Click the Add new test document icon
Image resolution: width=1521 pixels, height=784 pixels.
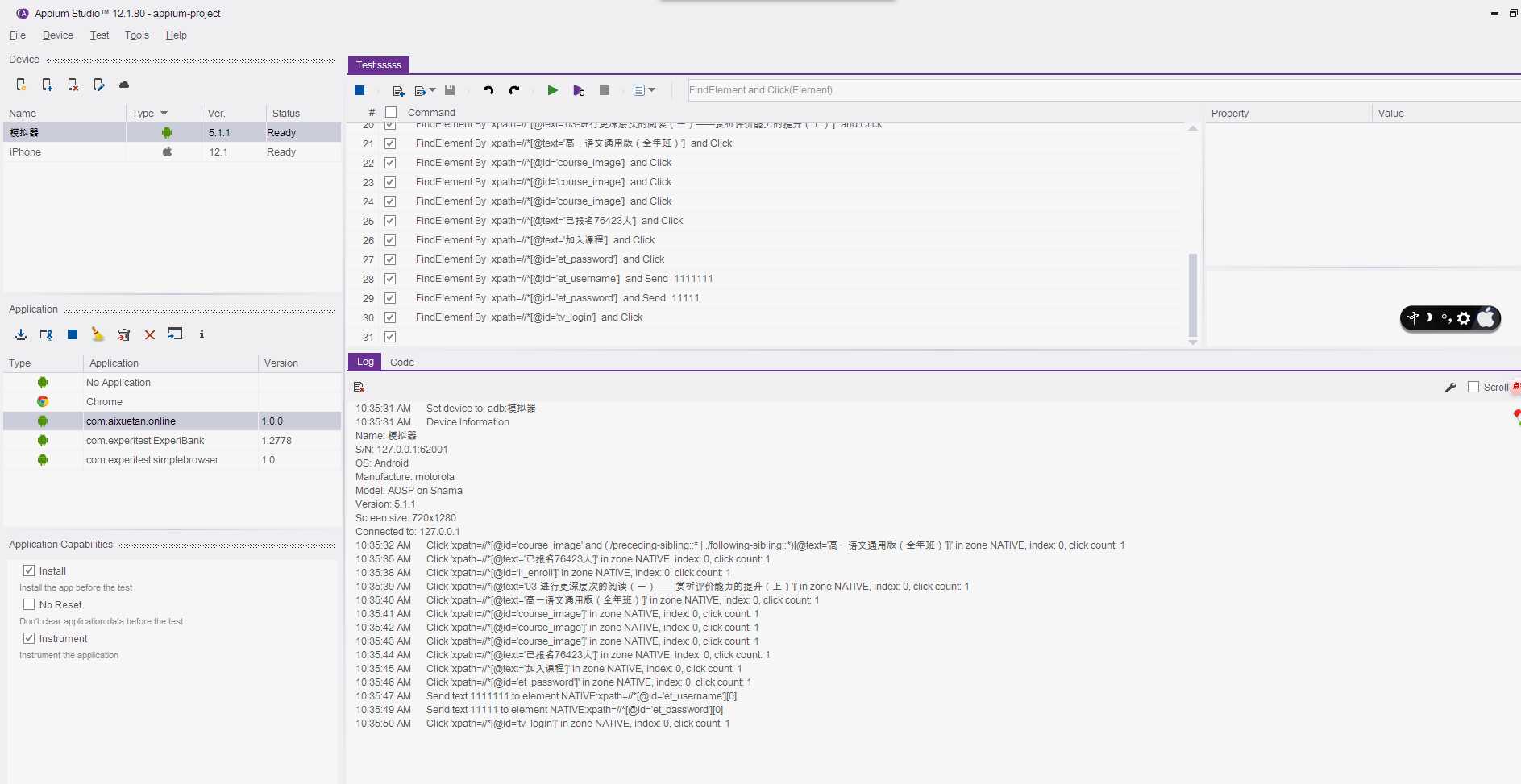398,90
